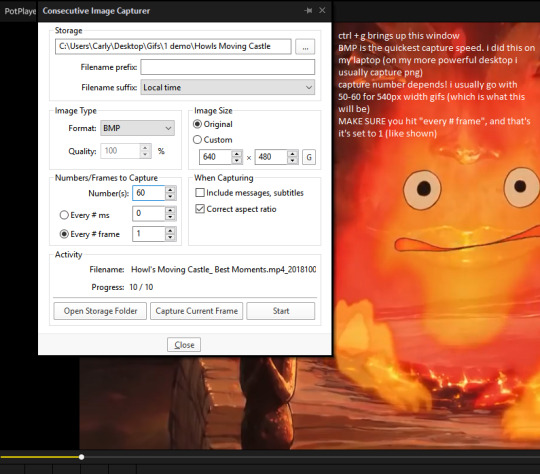Pin the Consecutive Image Capturer window
Viewport: 540px width, 474px height.
pos(308,11)
